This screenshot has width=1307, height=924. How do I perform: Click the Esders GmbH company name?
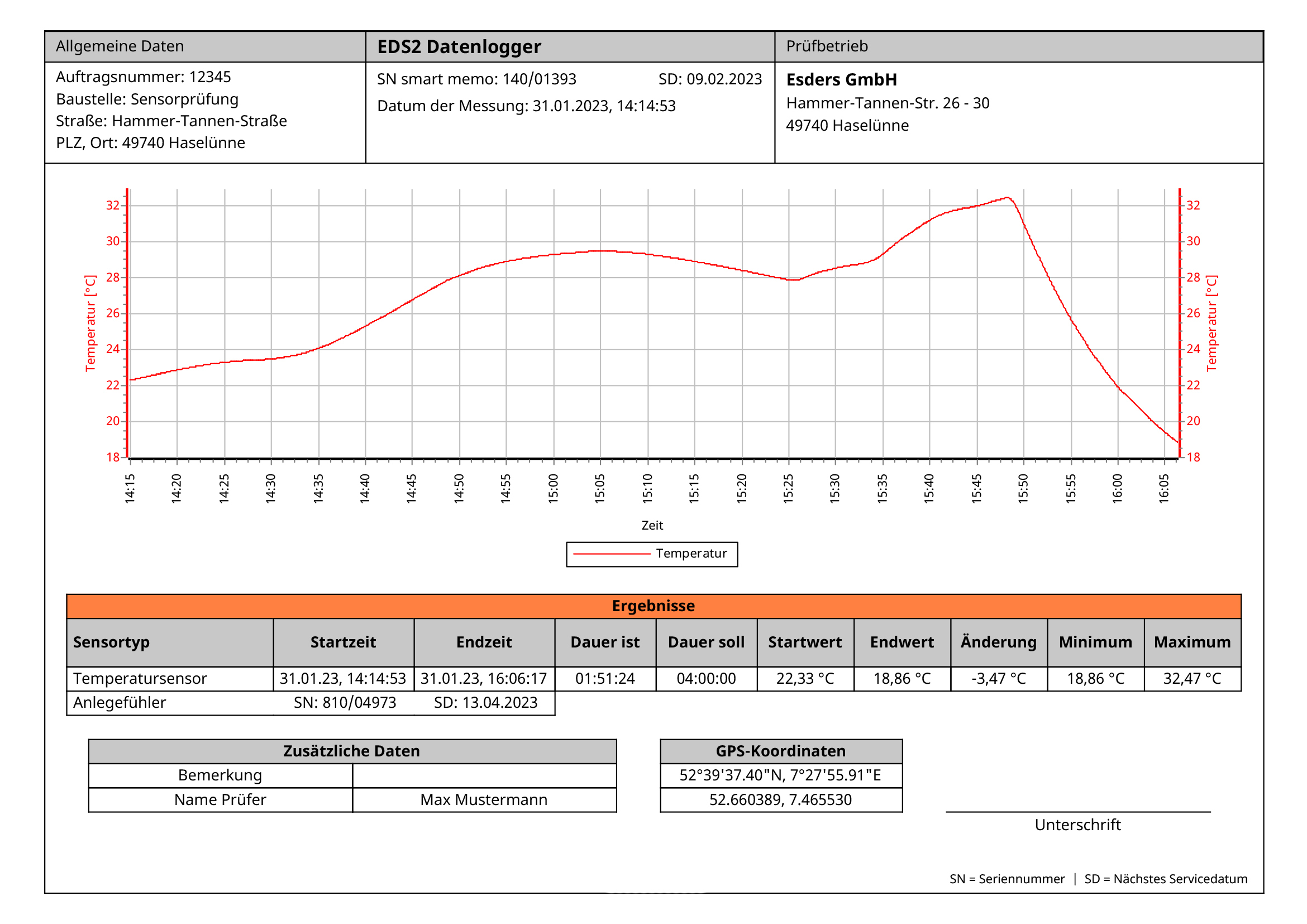pyautogui.click(x=841, y=80)
